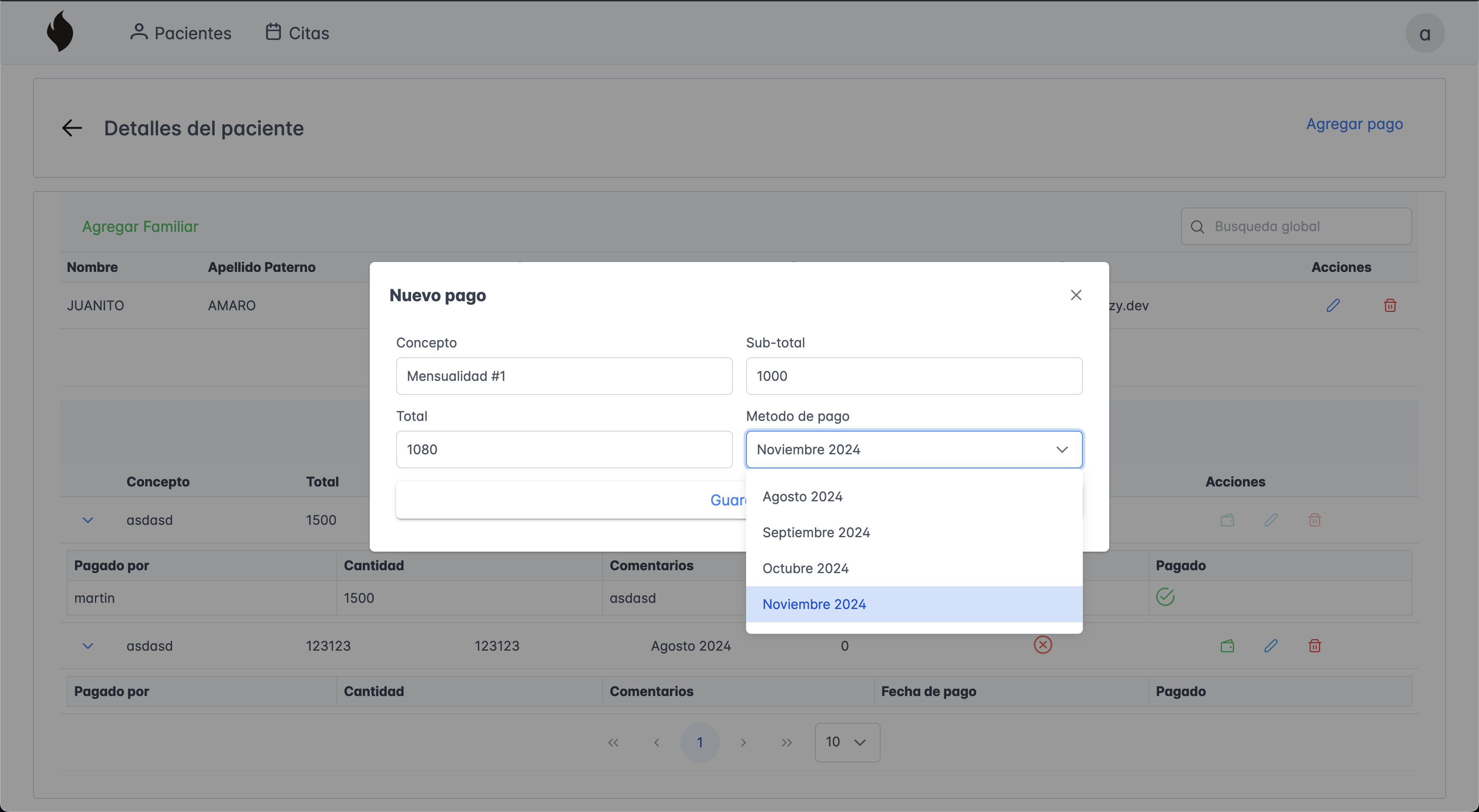The width and height of the screenshot is (1479, 812).
Task: Select Agosto 2024 from dropdown list
Action: coord(802,497)
